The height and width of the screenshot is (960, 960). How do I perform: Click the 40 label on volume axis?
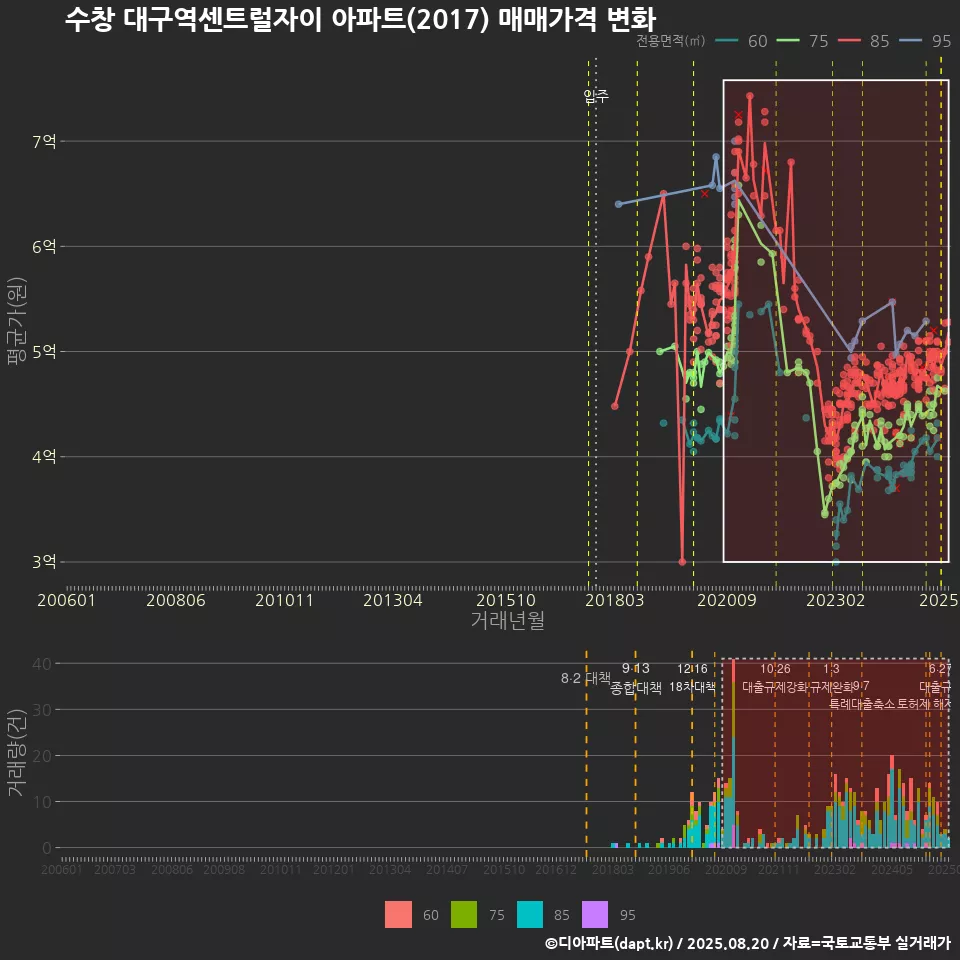(x=42, y=664)
